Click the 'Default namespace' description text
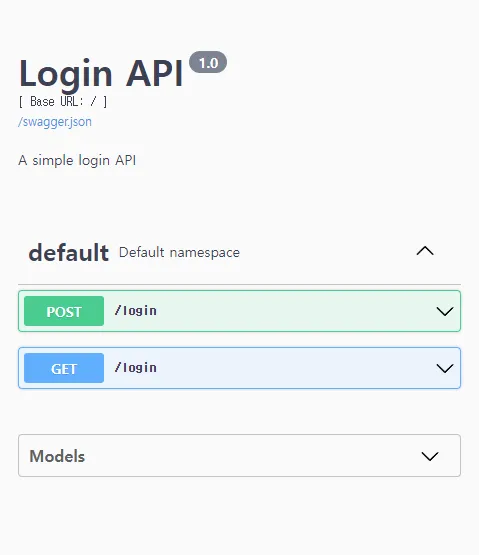Screen dimensions: 479x555 click(x=179, y=253)
